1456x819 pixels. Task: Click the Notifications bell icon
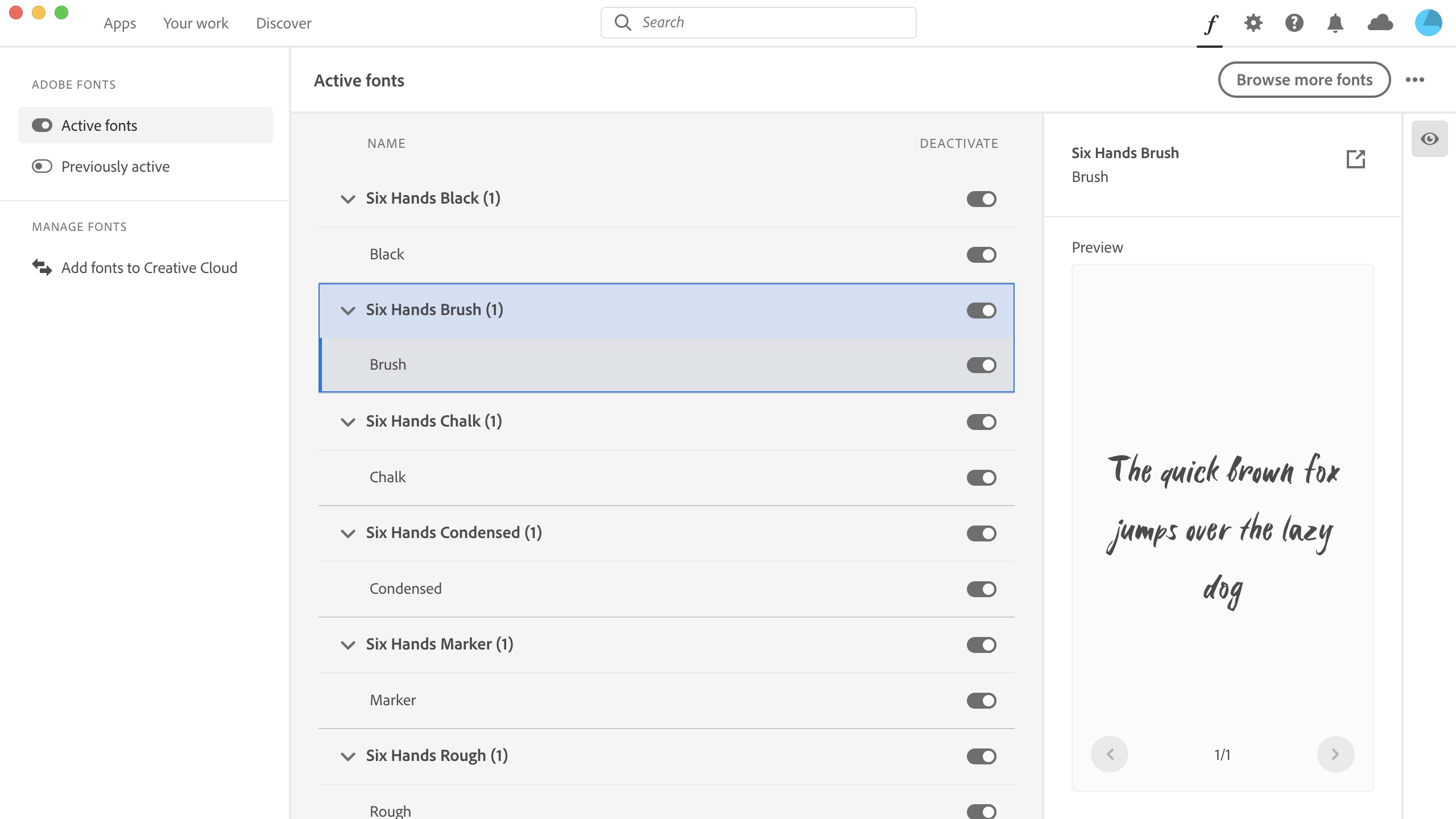pos(1336,22)
